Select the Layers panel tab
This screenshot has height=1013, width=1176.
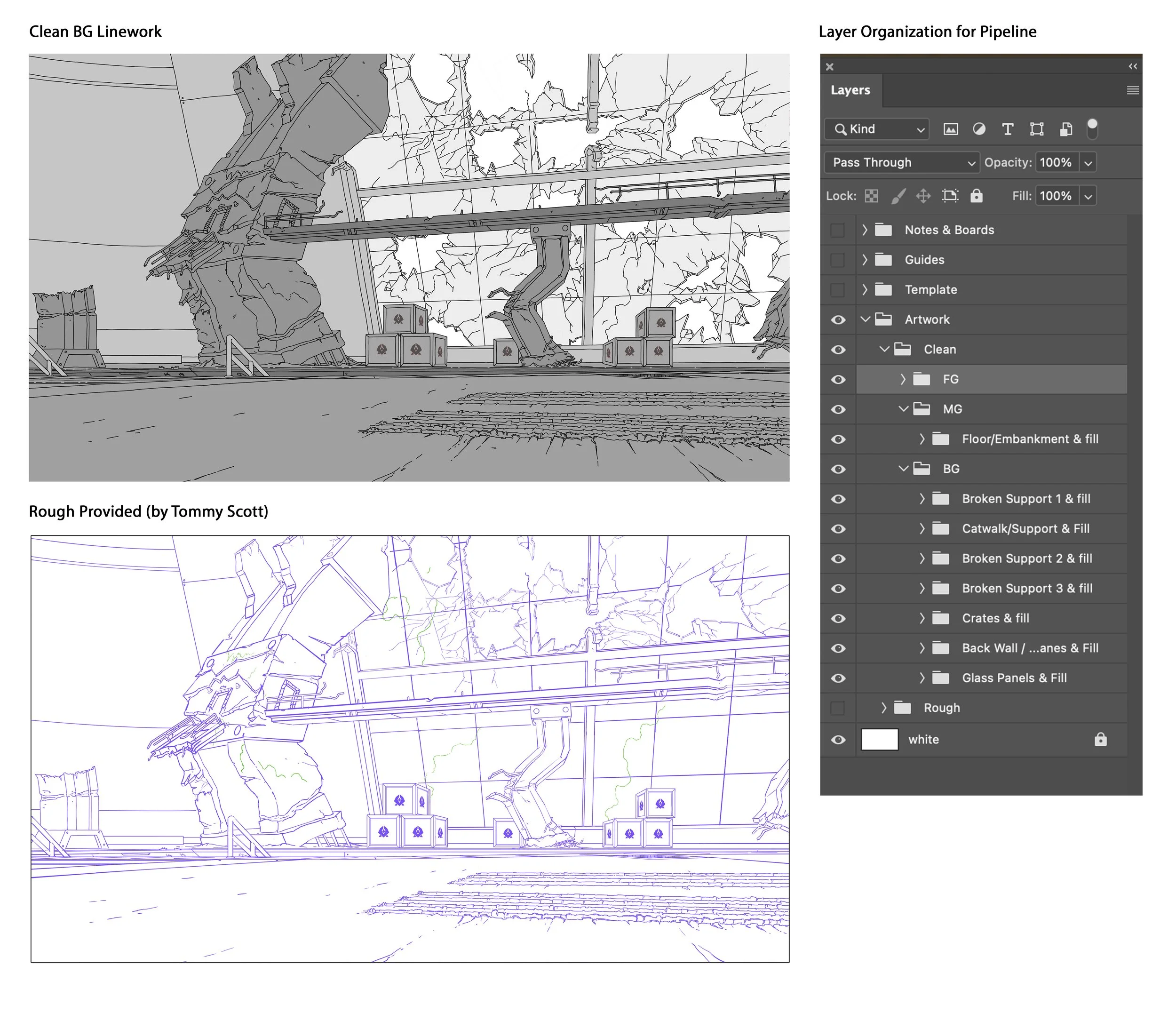click(850, 90)
